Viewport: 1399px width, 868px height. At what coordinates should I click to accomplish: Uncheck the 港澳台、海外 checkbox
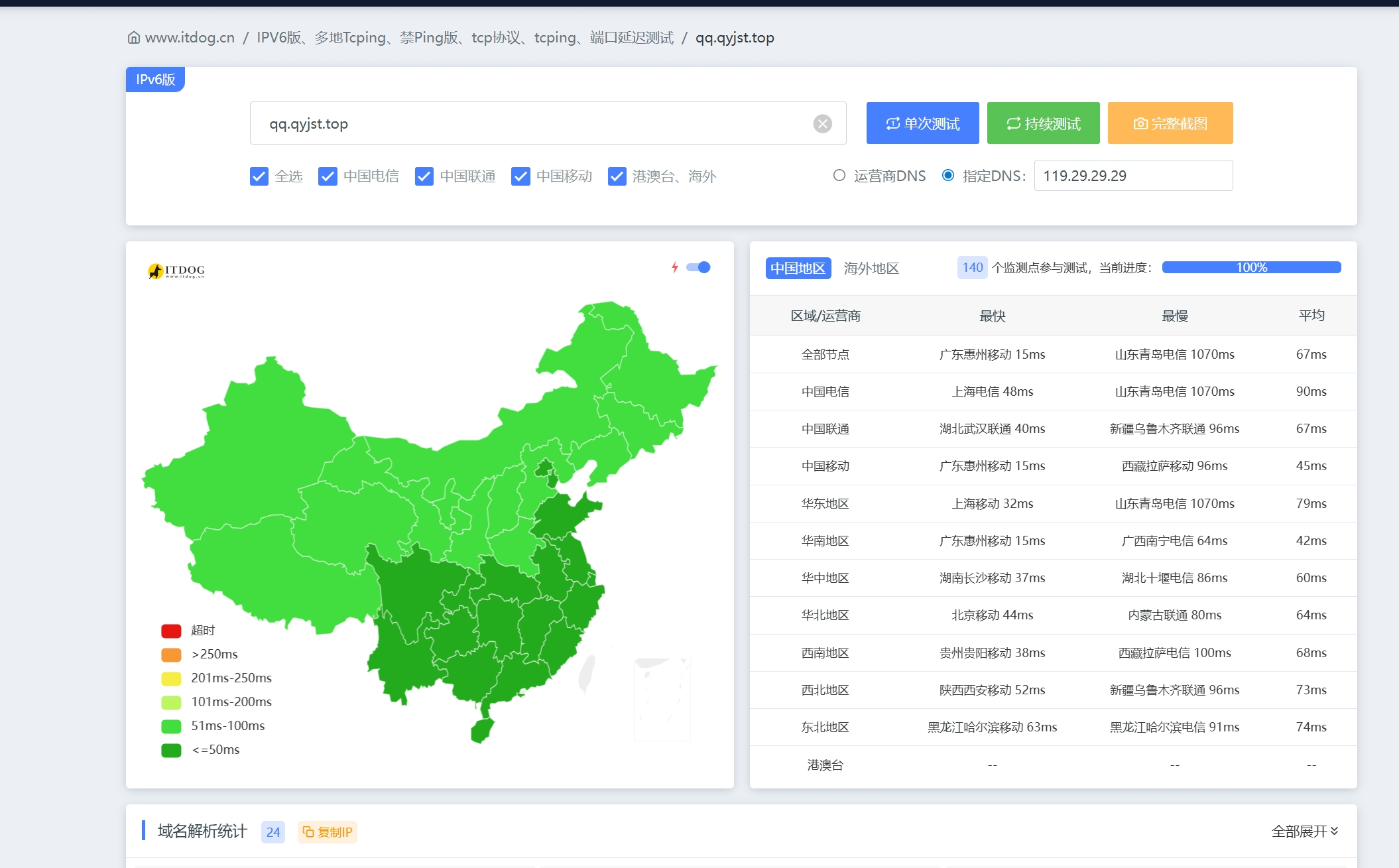(617, 176)
